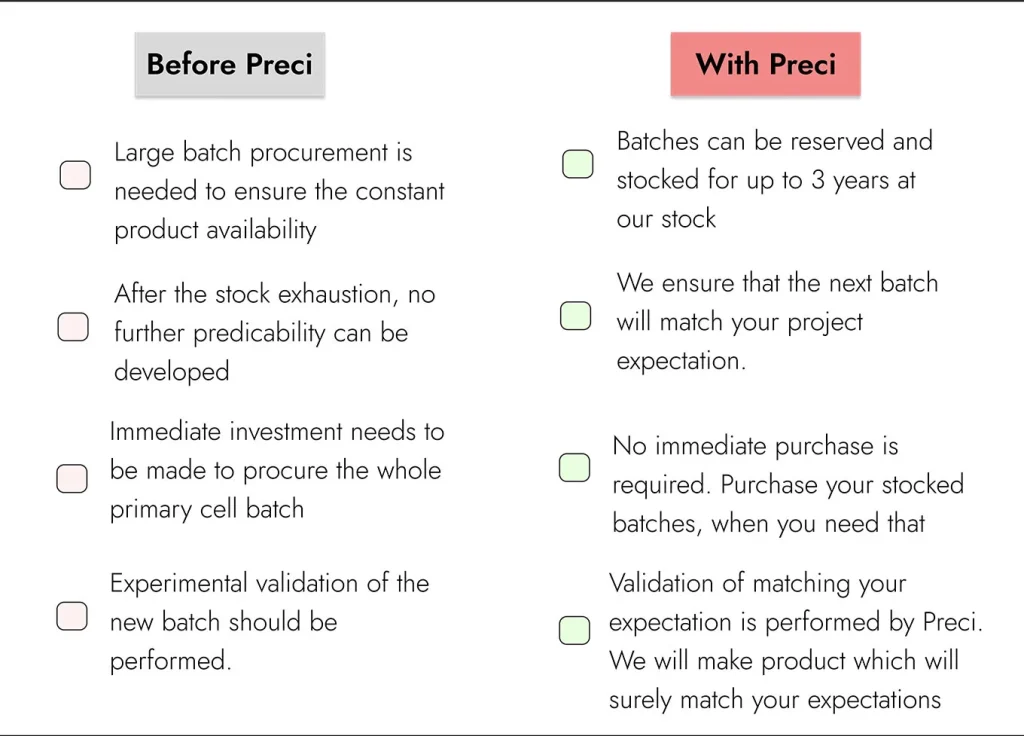1024x736 pixels.
Task: Click the experimental validation of new batch text
Action: click(268, 621)
